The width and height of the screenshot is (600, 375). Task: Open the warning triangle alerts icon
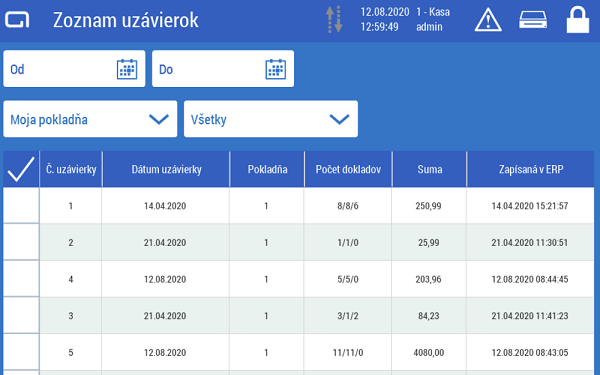(x=488, y=20)
